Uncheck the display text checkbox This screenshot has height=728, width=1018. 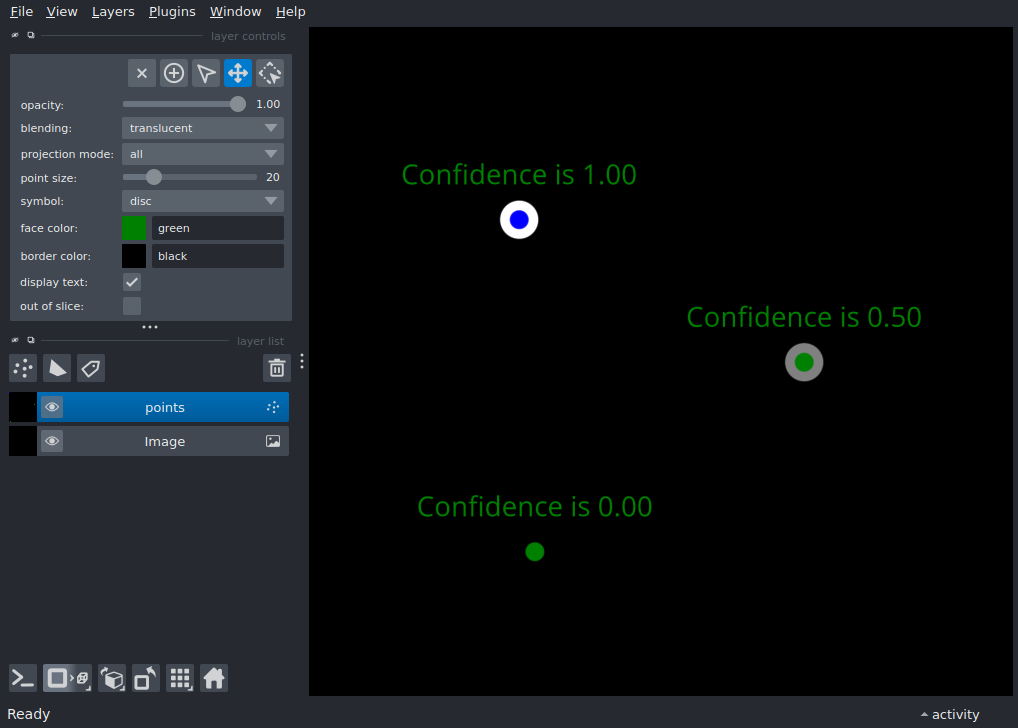[x=132, y=282]
